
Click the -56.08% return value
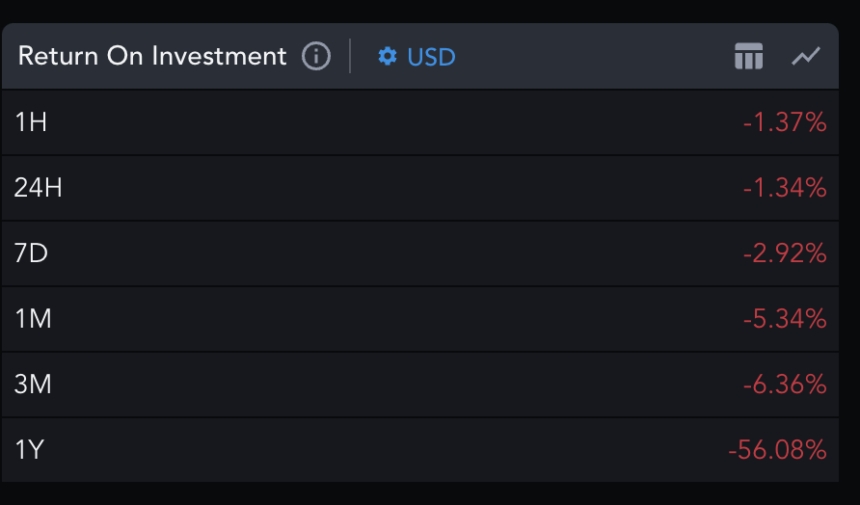point(777,450)
